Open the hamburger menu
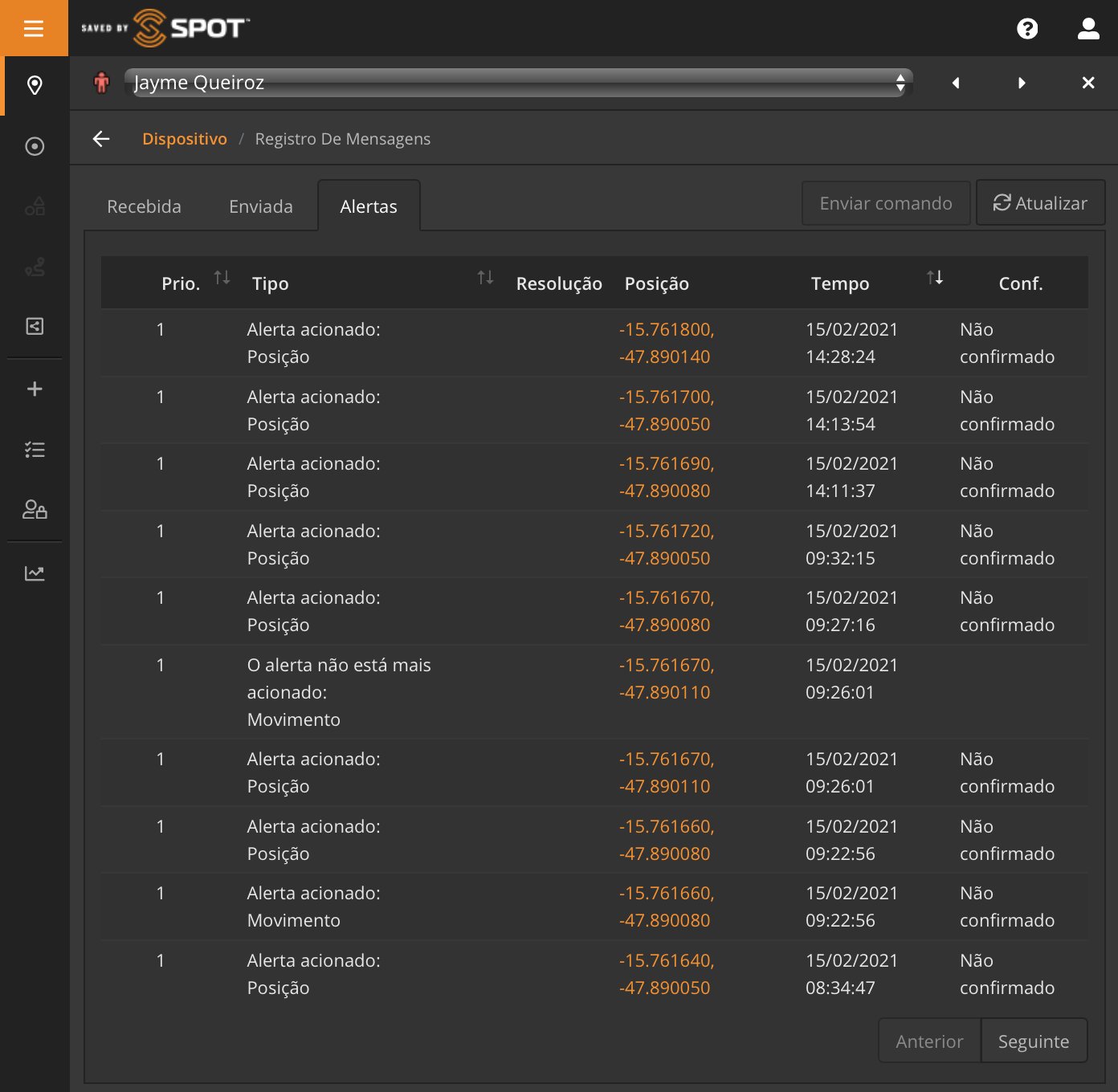This screenshot has height=1092, width=1118. coord(34,29)
